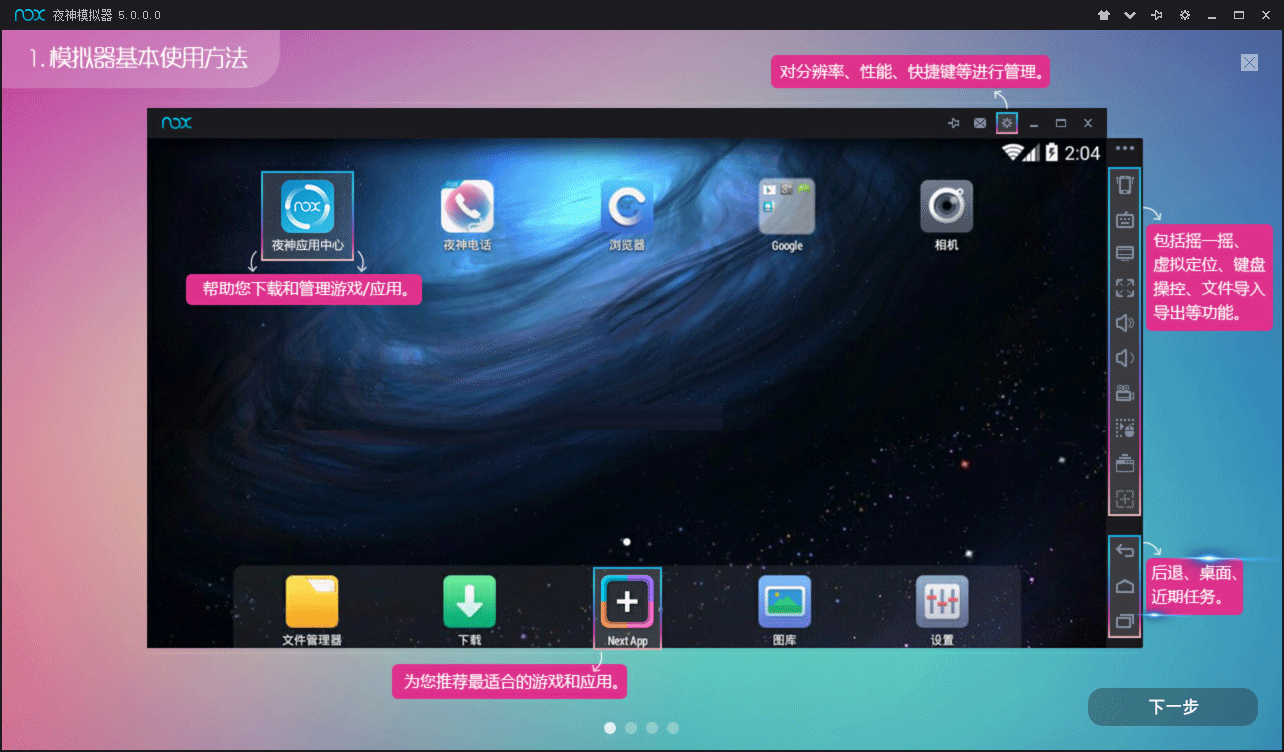
Task: Open the 浏览器 browser app
Action: (x=627, y=215)
